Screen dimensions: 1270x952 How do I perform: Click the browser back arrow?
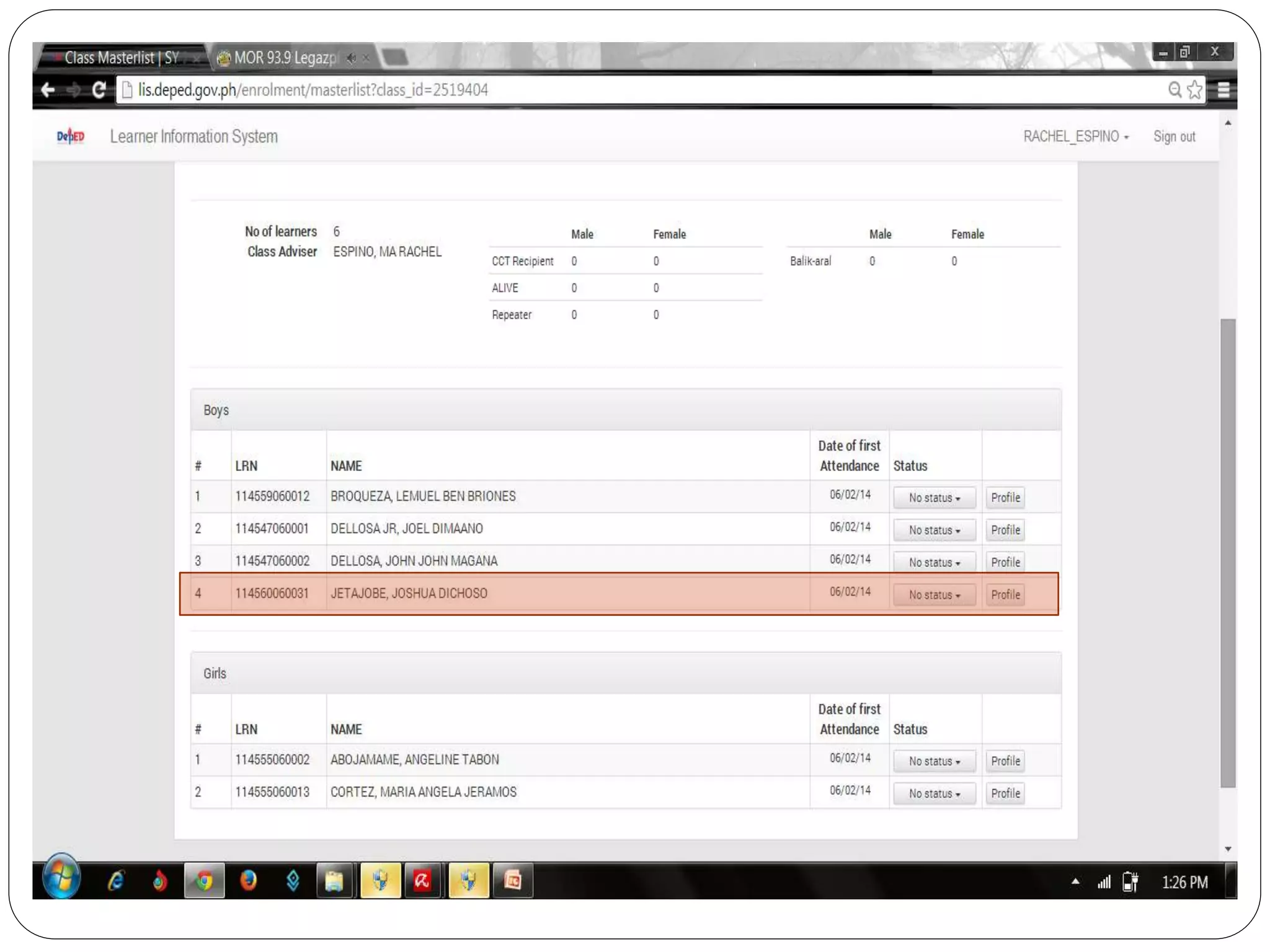click(48, 90)
